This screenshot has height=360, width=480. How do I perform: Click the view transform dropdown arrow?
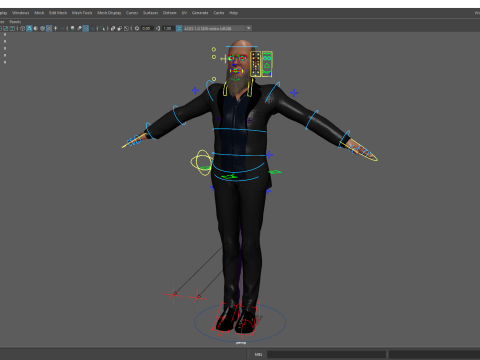[248, 28]
